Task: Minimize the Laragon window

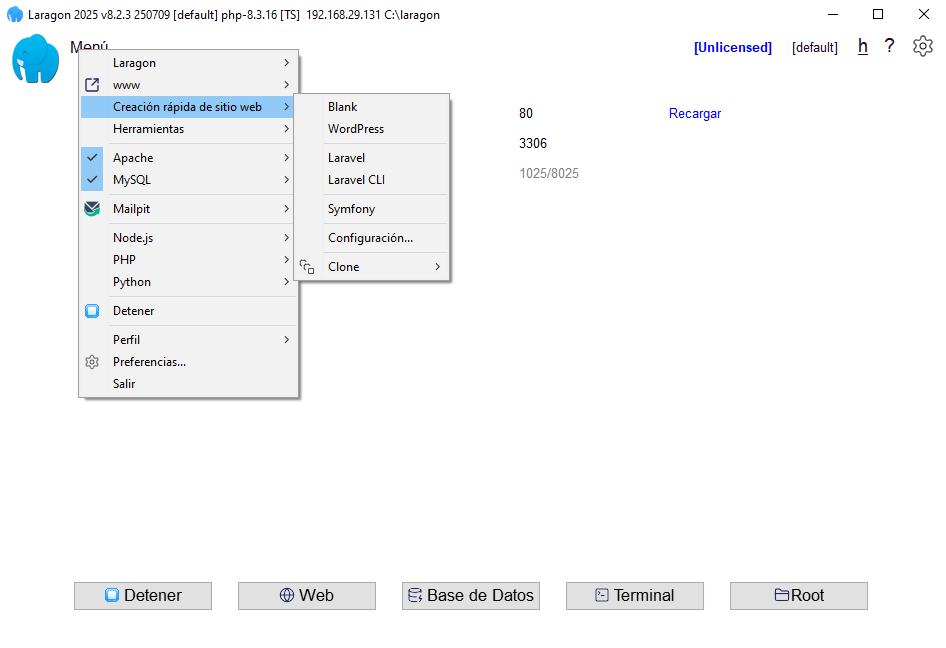Action: [x=833, y=14]
